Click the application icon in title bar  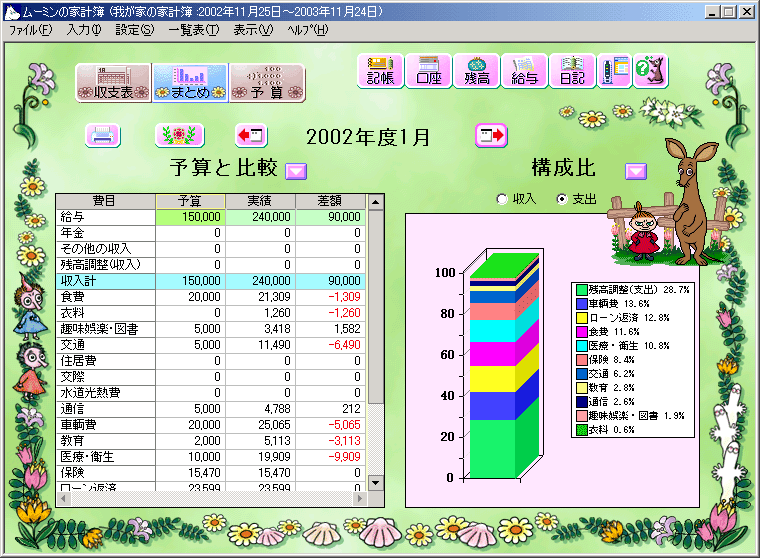coord(12,12)
